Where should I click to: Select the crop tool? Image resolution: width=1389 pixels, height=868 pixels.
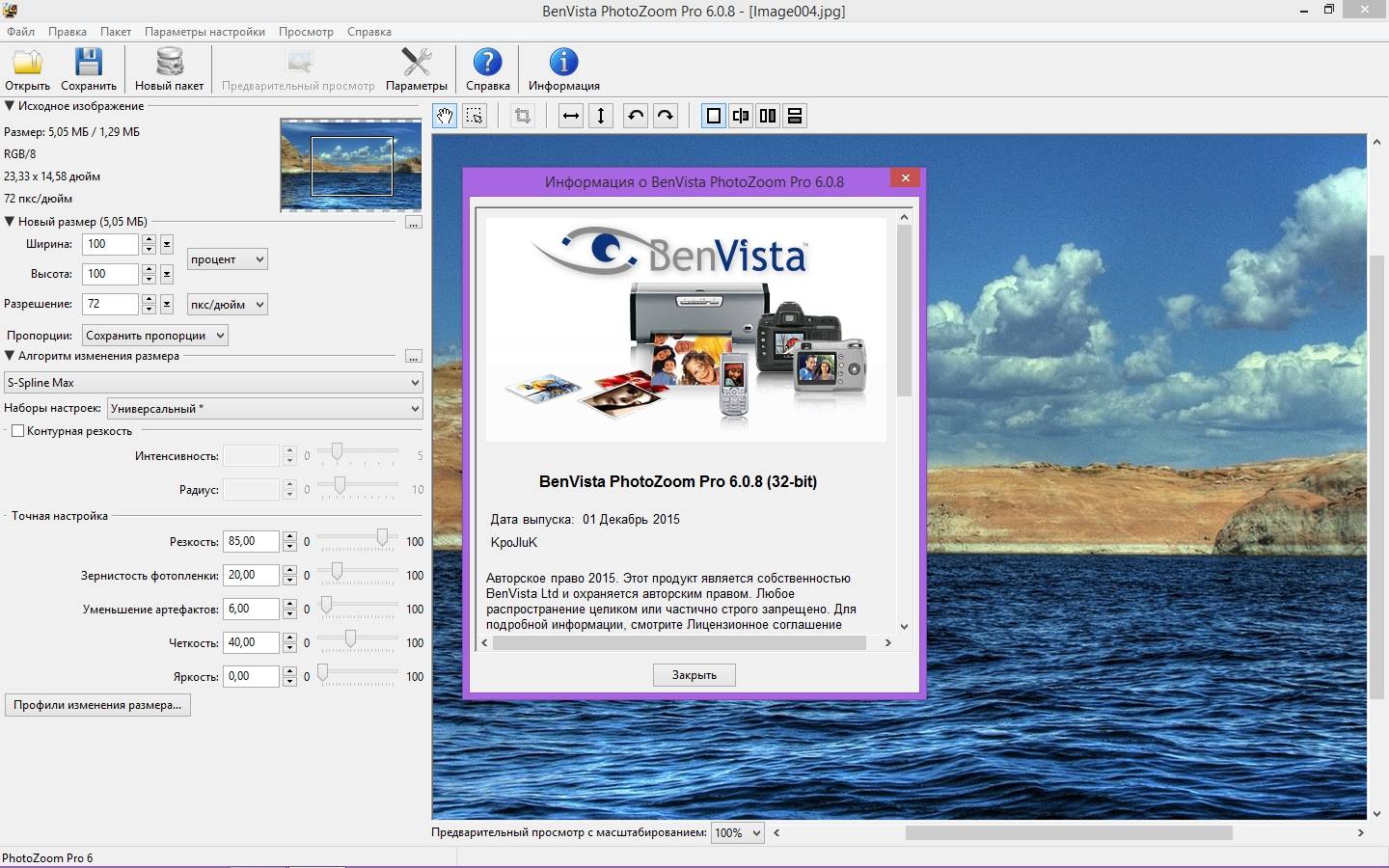523,116
